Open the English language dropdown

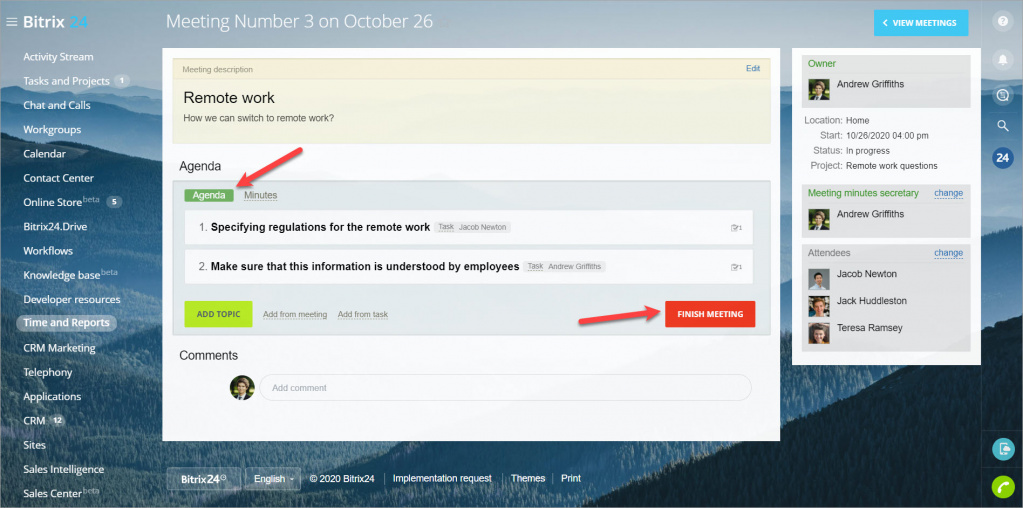click(x=273, y=479)
